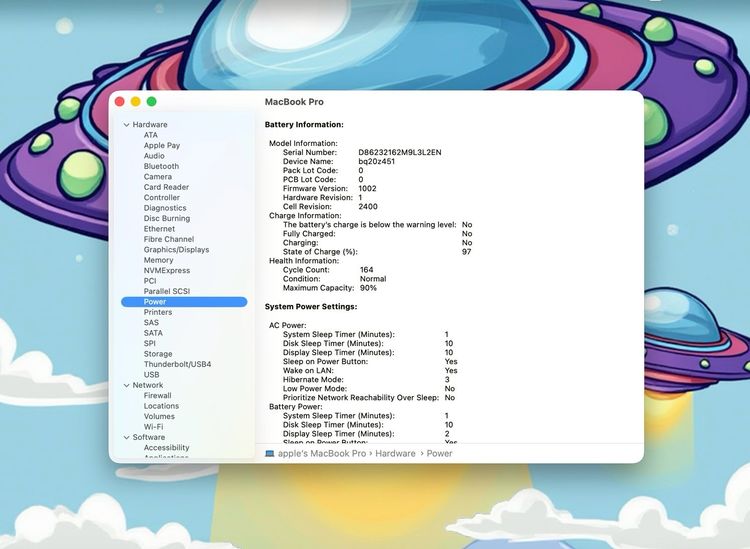Click AC Power Hibernate Mode value 3
The width and height of the screenshot is (750, 549).
pyautogui.click(x=447, y=380)
